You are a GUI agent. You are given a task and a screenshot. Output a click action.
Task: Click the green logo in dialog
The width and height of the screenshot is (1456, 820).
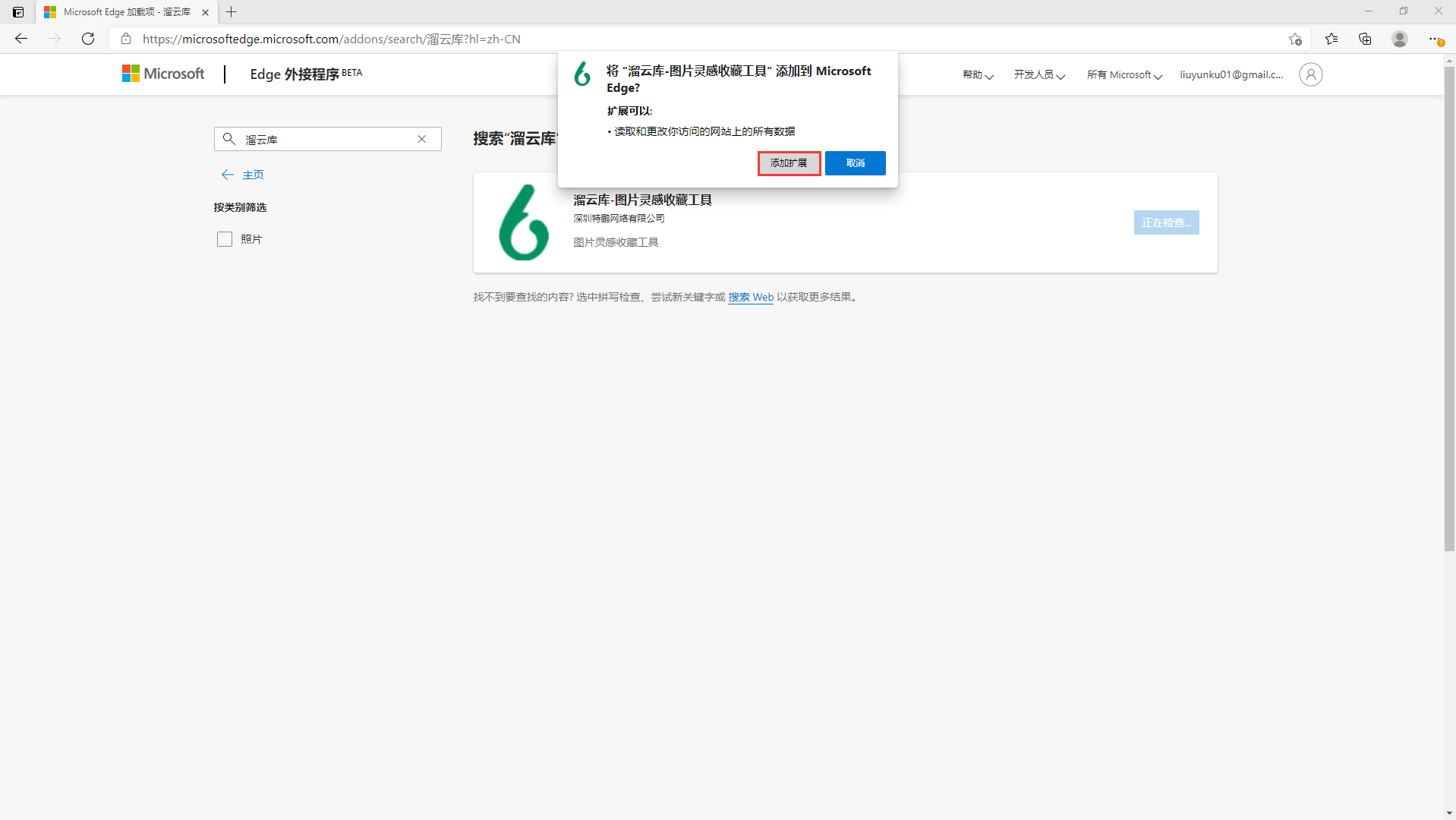[582, 74]
